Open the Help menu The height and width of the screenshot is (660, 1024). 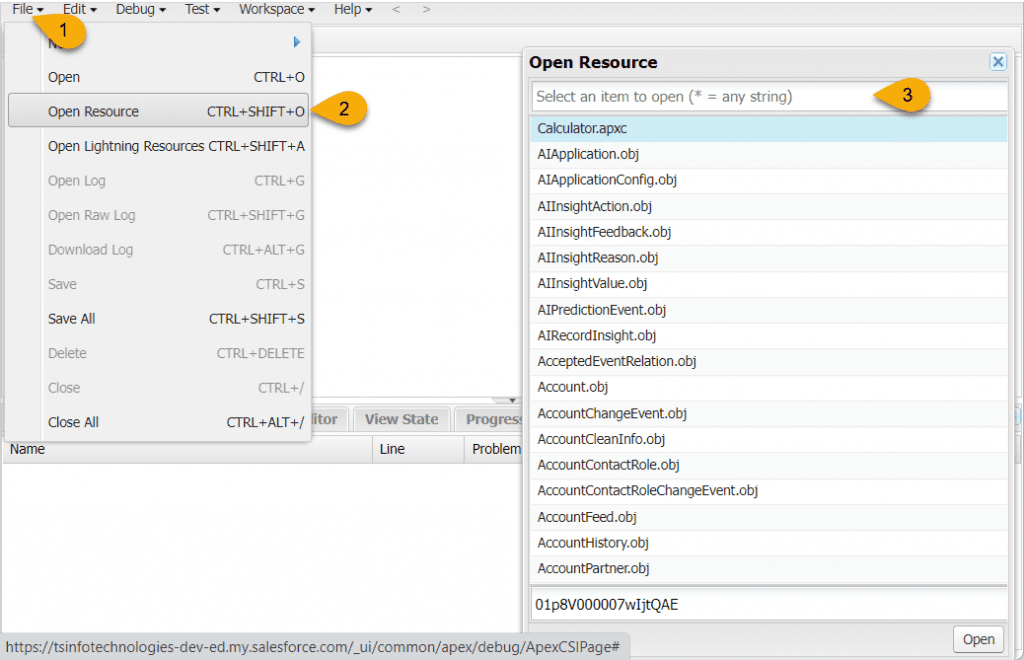(349, 9)
